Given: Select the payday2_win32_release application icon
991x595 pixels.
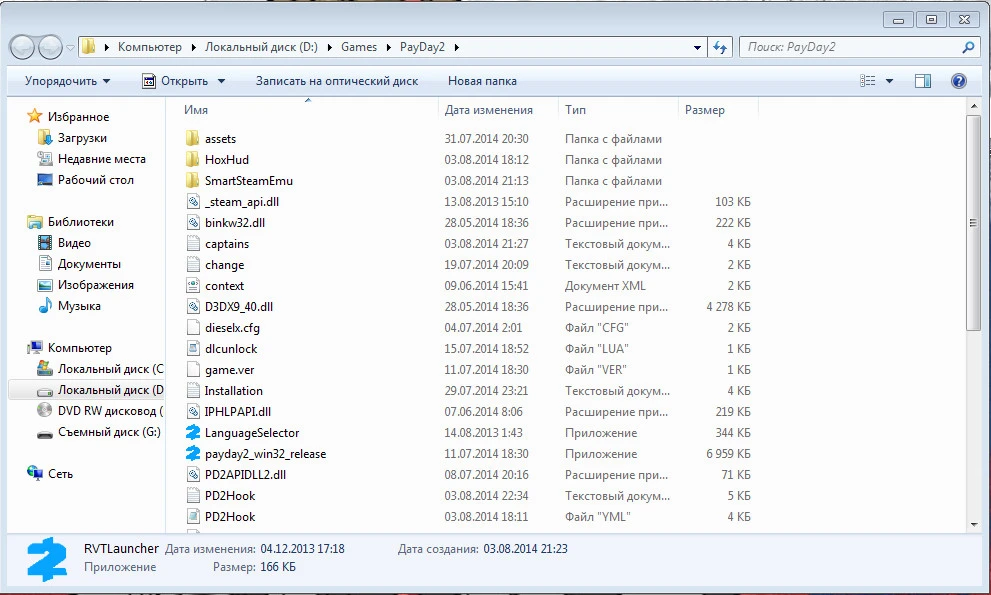Looking at the screenshot, I should click(x=193, y=453).
